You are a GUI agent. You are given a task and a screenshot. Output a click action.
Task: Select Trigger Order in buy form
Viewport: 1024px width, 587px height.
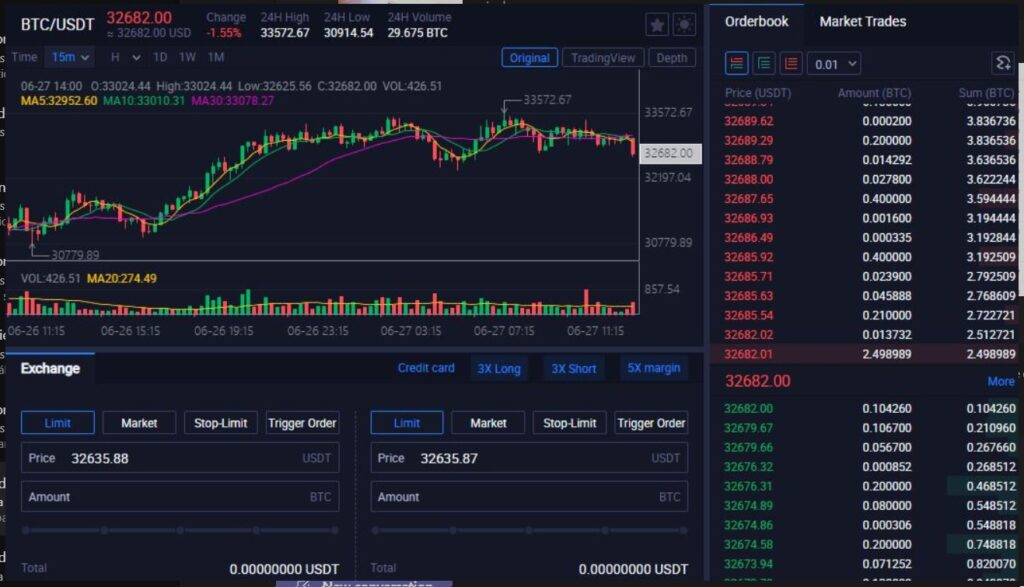tap(302, 423)
